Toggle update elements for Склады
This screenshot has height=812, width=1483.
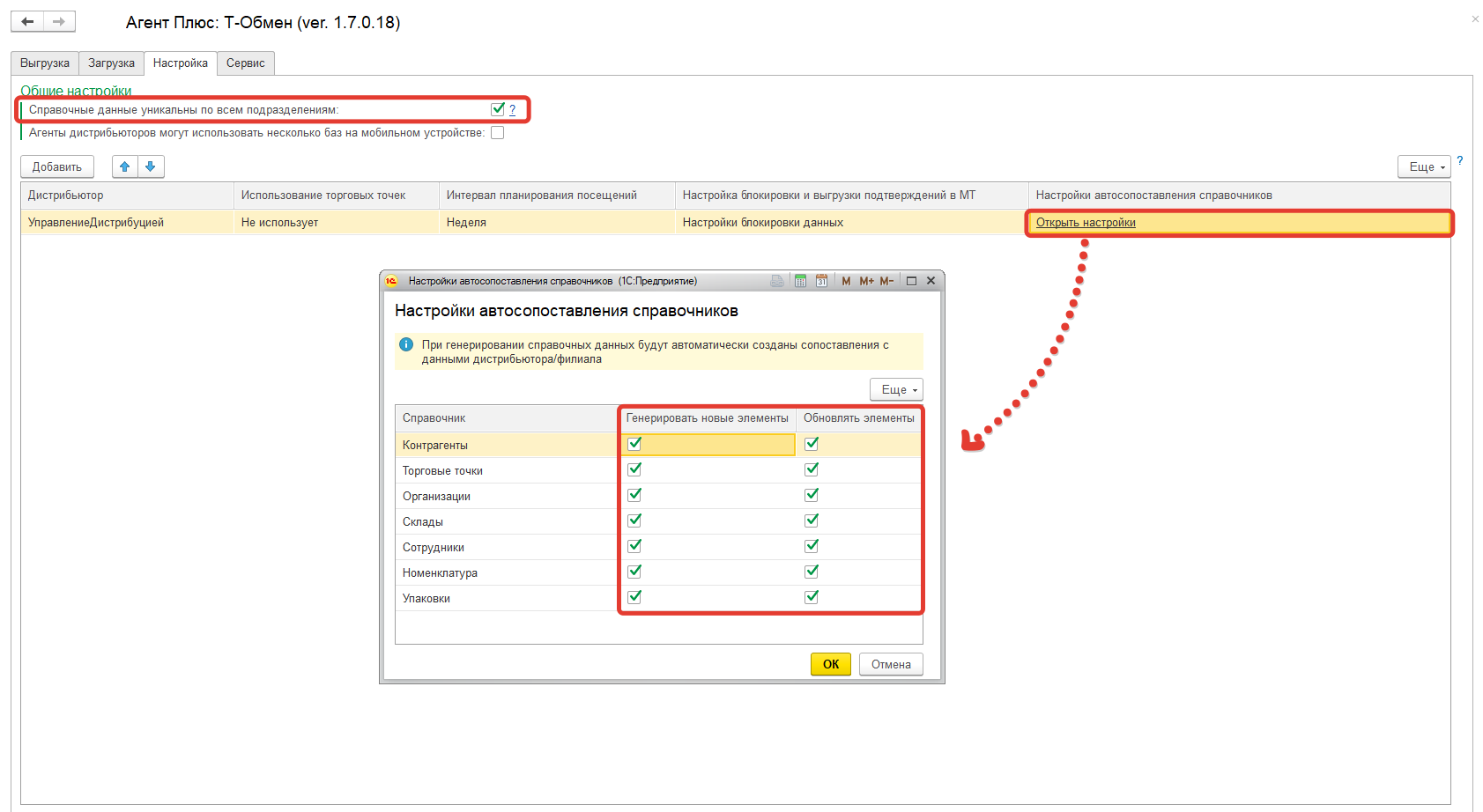[x=812, y=520]
